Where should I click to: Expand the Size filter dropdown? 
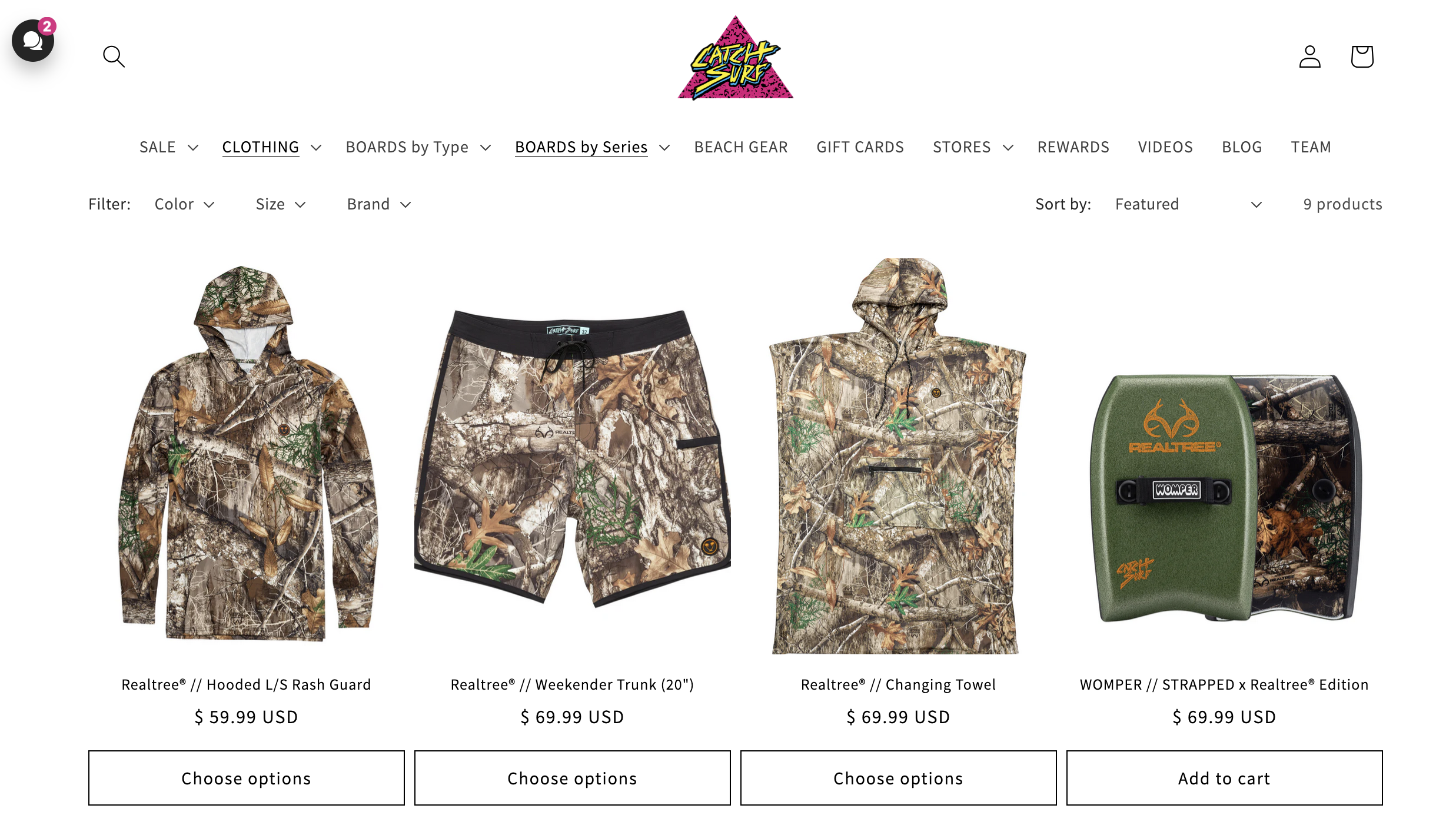tap(281, 204)
